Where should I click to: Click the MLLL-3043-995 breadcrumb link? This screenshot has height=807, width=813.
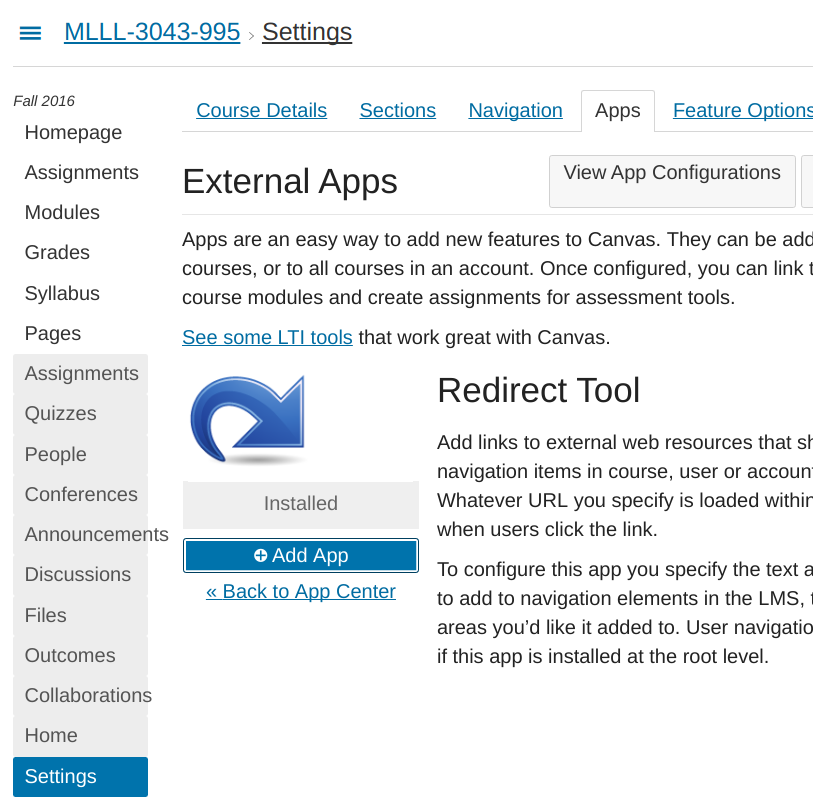click(x=152, y=32)
